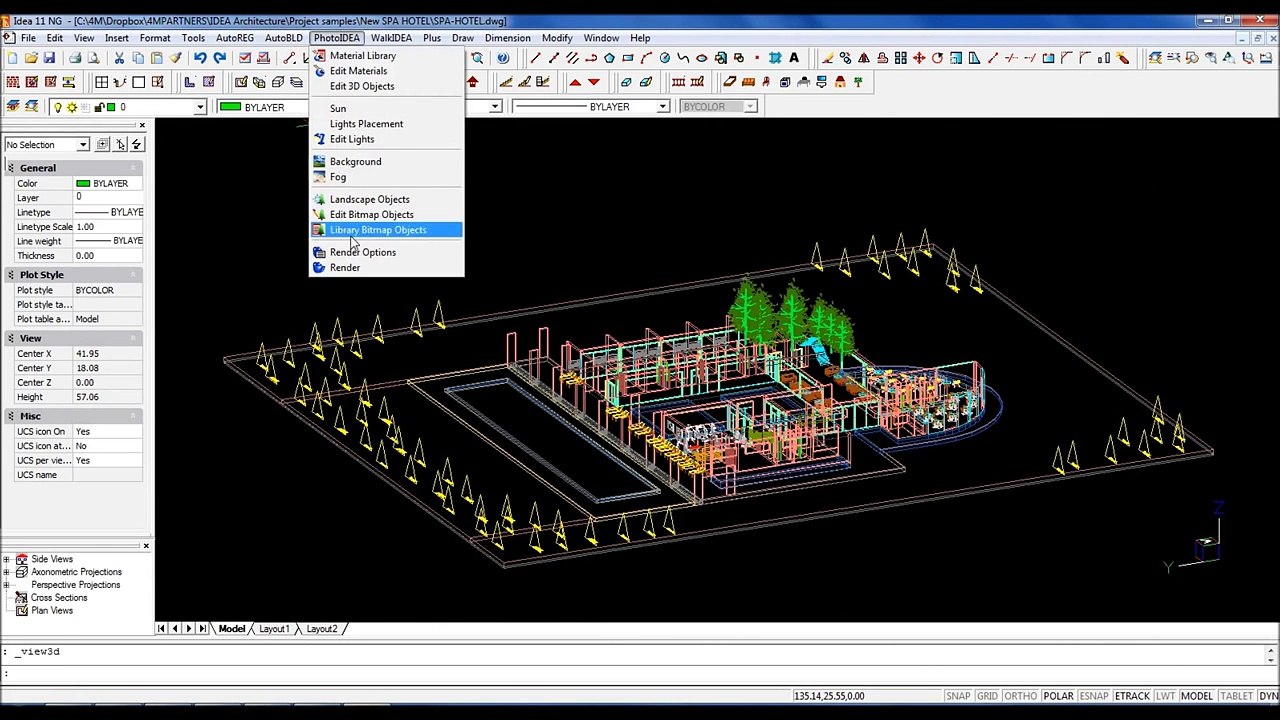Click the command line input area
1280x720 pixels.
[634, 673]
